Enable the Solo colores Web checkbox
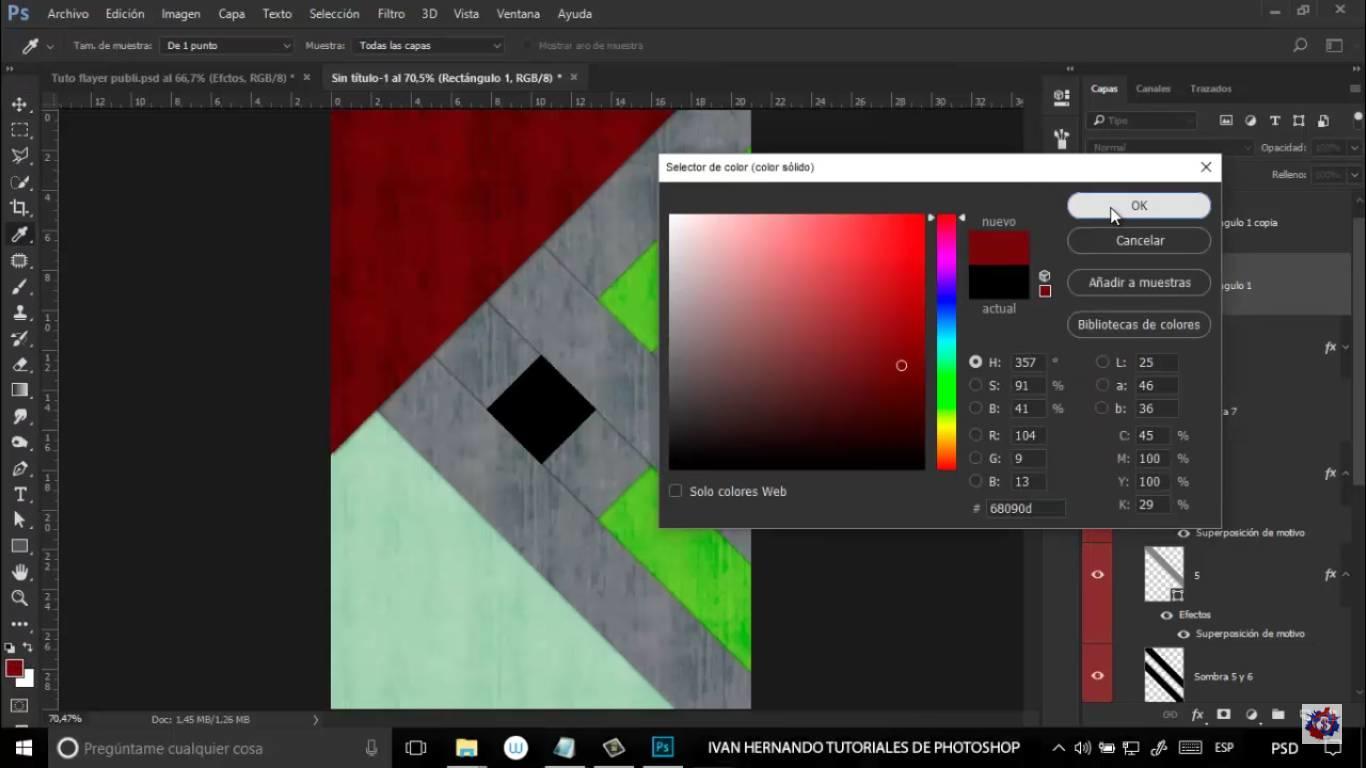The height and width of the screenshot is (768, 1366). 675,490
